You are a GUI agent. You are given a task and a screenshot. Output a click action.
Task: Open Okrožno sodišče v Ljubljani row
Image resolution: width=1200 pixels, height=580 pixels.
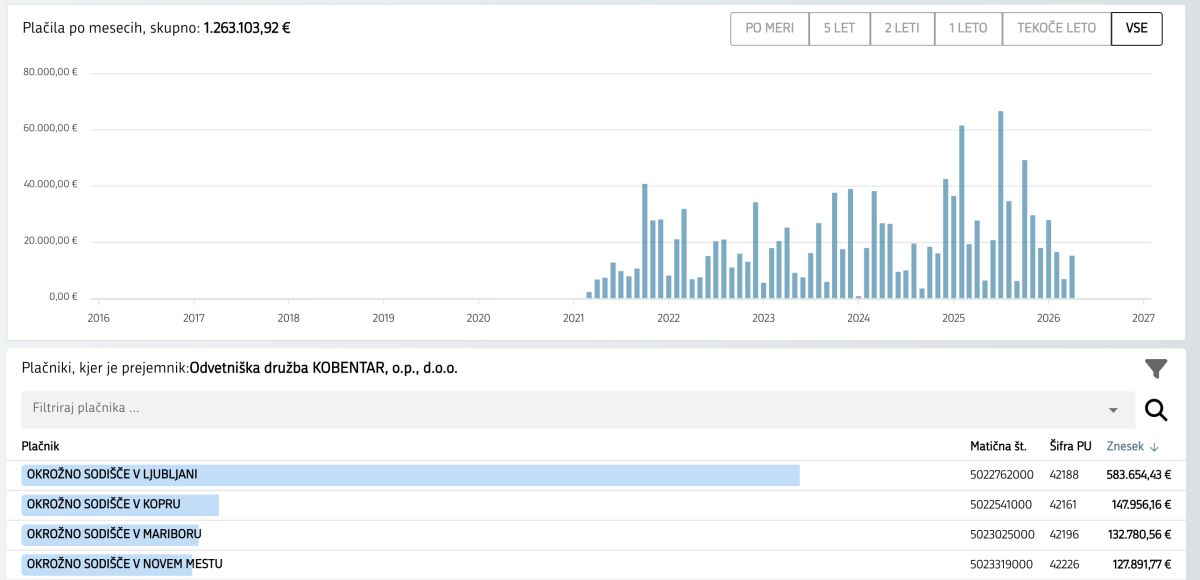pos(112,475)
